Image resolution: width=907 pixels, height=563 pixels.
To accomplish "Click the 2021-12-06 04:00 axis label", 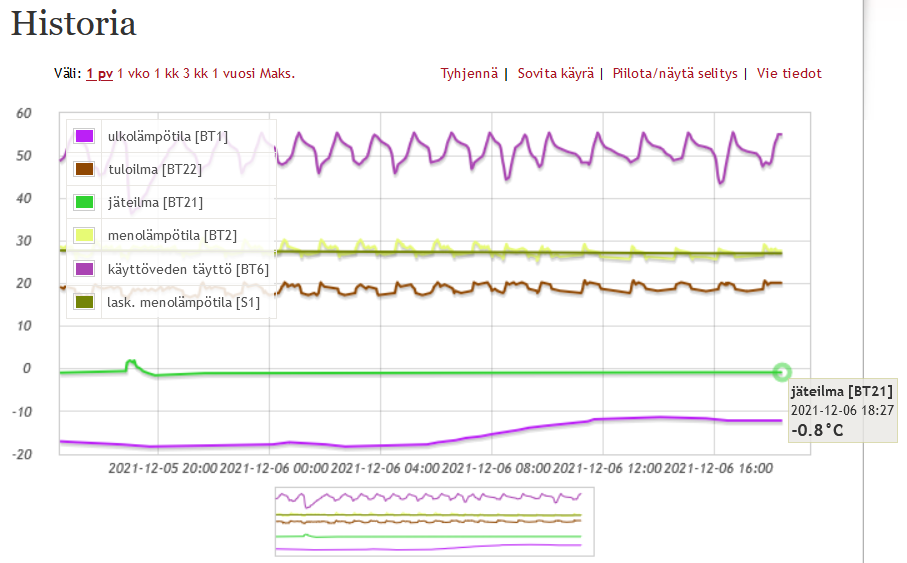I will [385, 468].
